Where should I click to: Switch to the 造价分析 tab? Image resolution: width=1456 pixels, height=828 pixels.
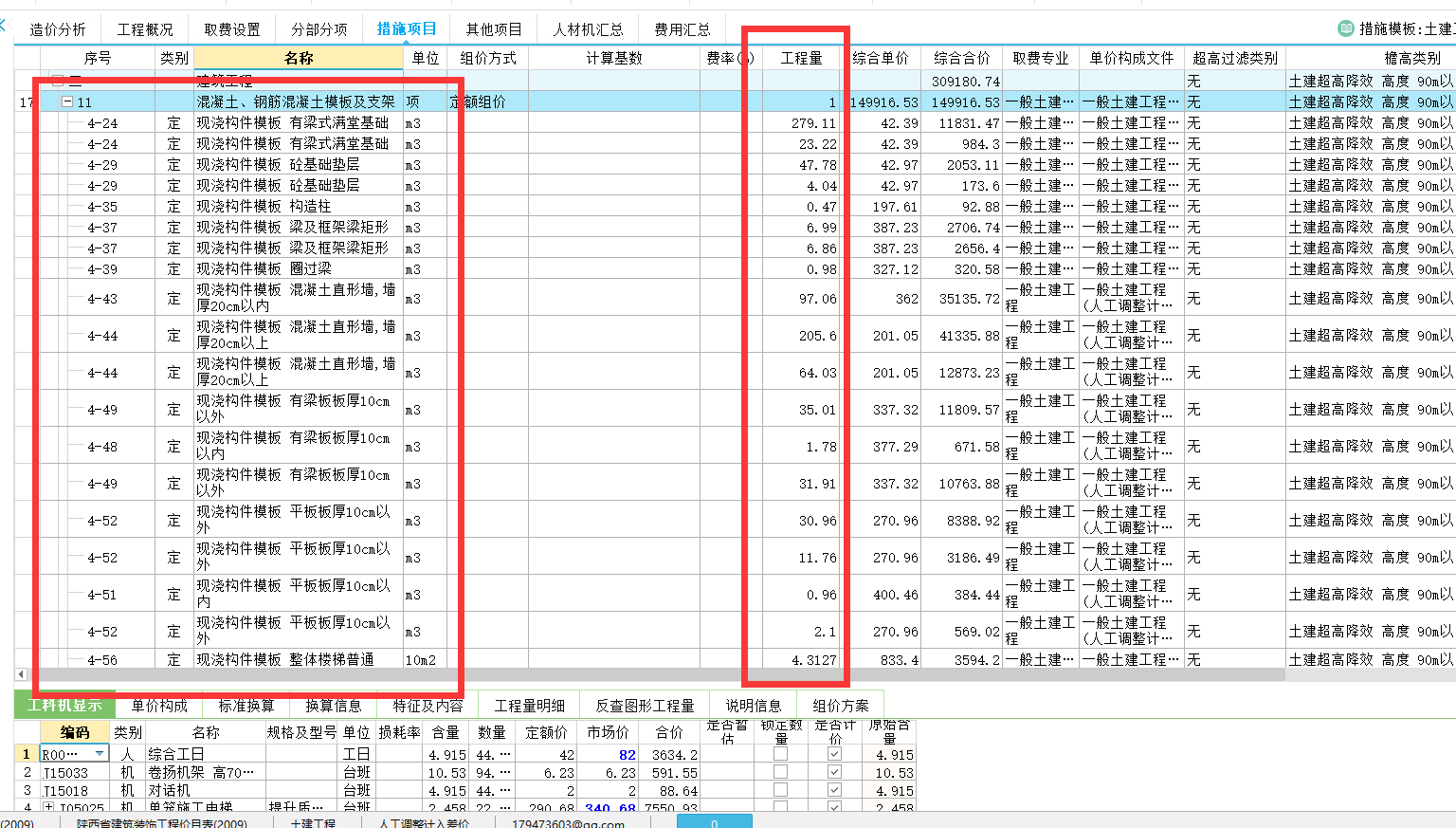tap(58, 29)
